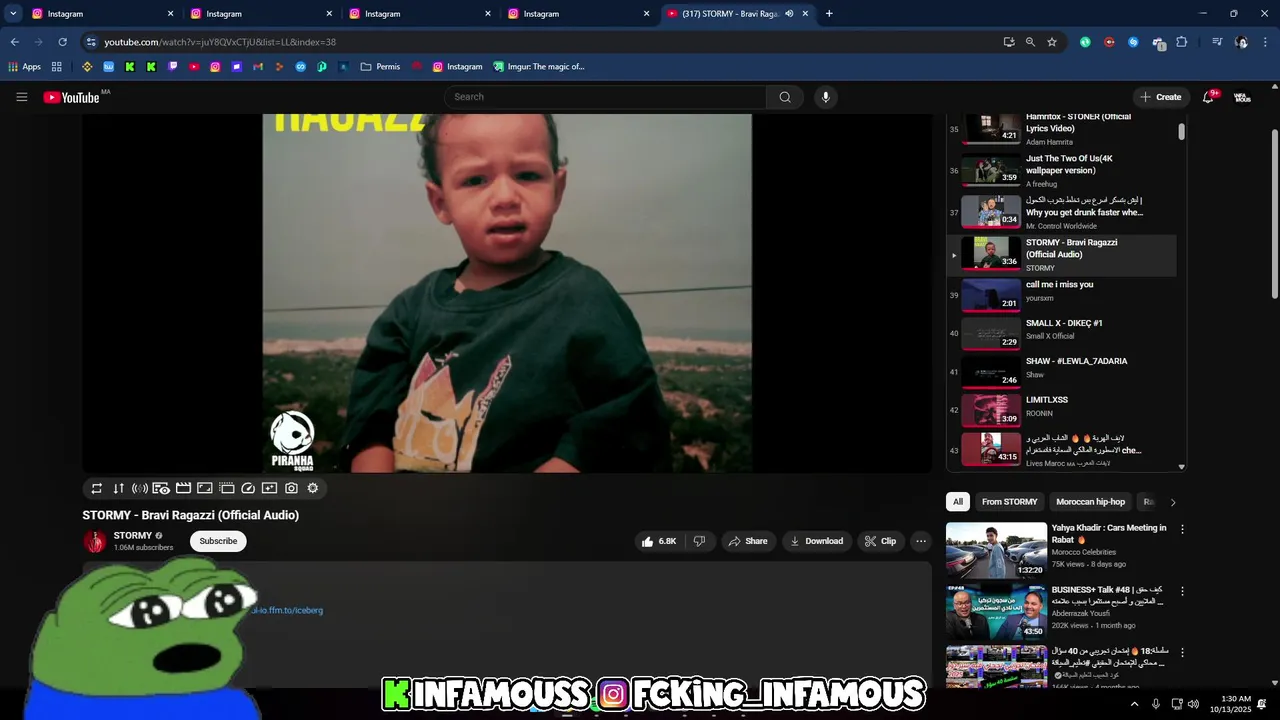Image resolution: width=1280 pixels, height=720 pixels.
Task: Open more actions beside Clip
Action: point(921,541)
